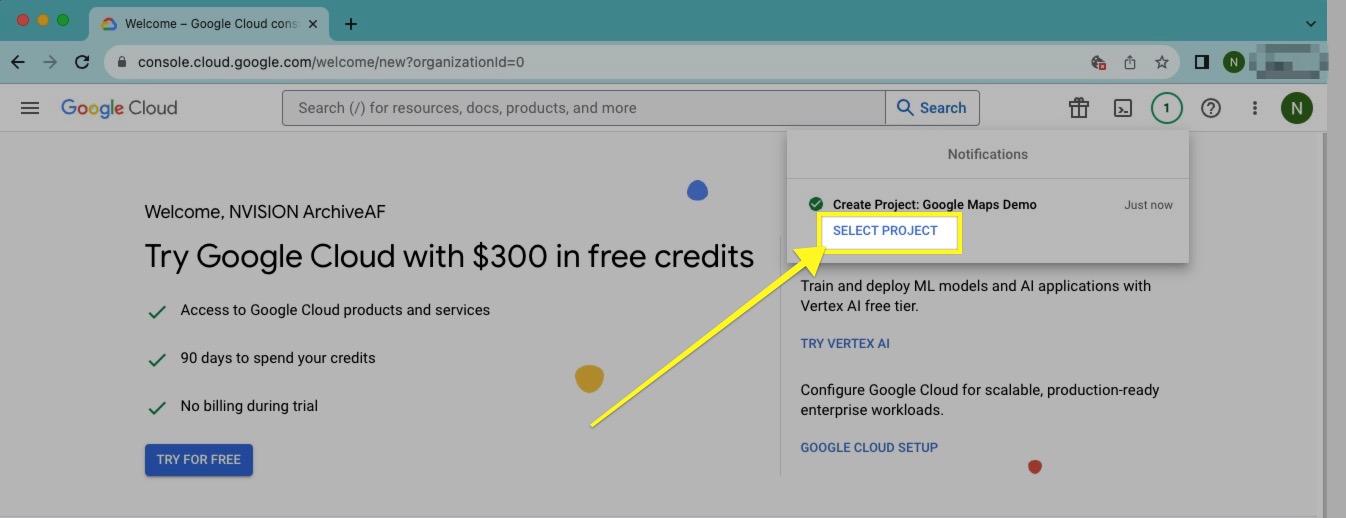Click SELECT PROJECT in notification
The width and height of the screenshot is (1346, 518).
[885, 230]
